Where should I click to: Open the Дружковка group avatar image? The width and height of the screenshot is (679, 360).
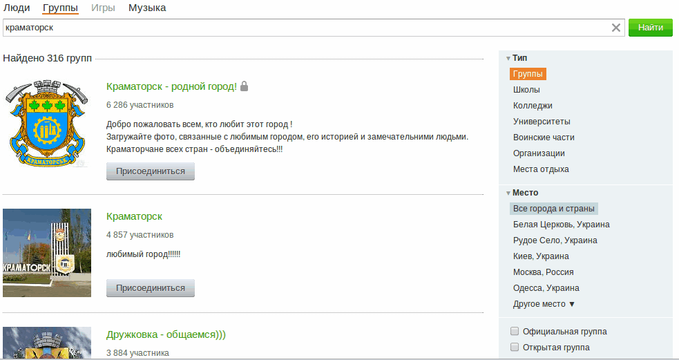47,343
